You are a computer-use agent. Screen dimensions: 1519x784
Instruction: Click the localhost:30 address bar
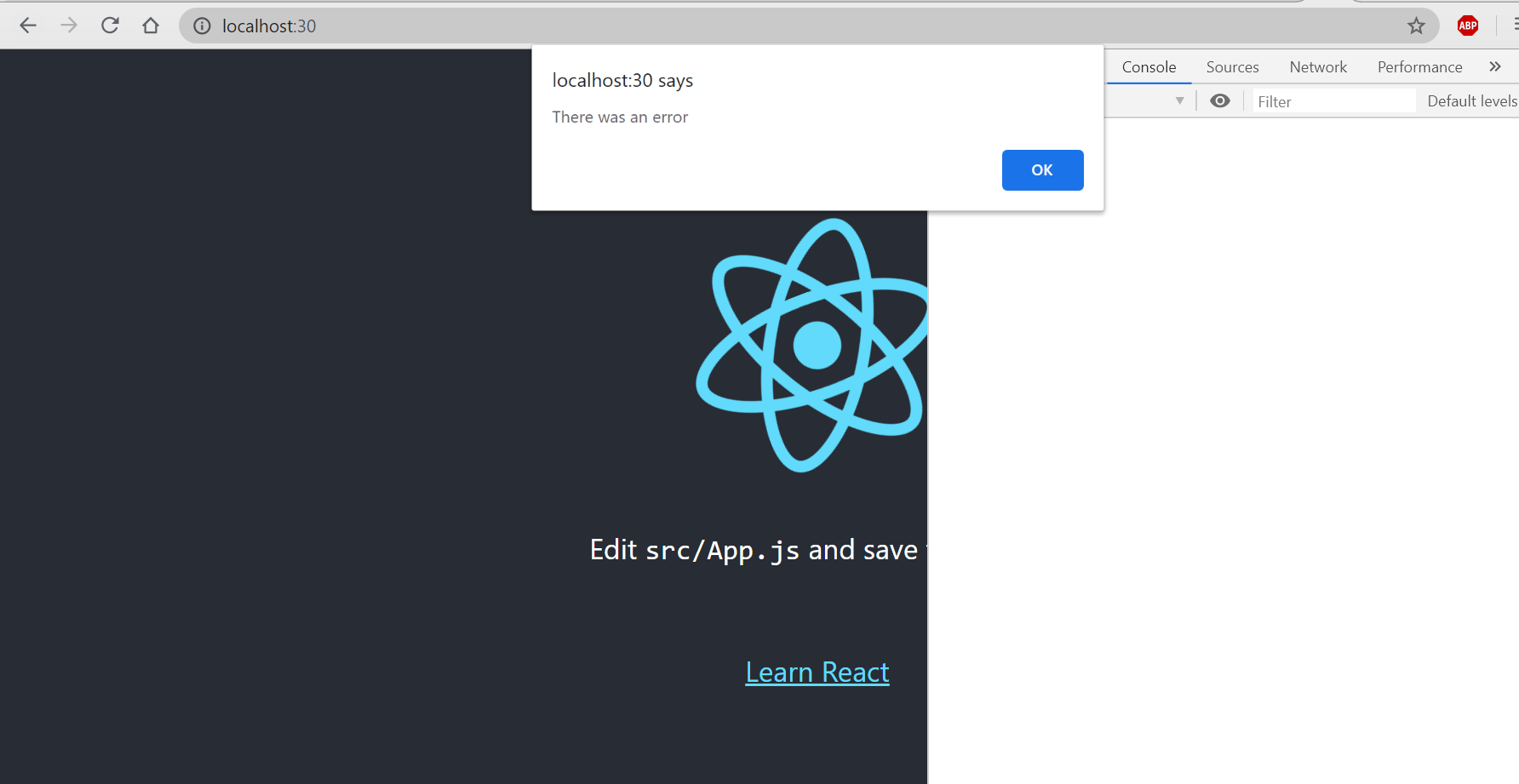(809, 26)
